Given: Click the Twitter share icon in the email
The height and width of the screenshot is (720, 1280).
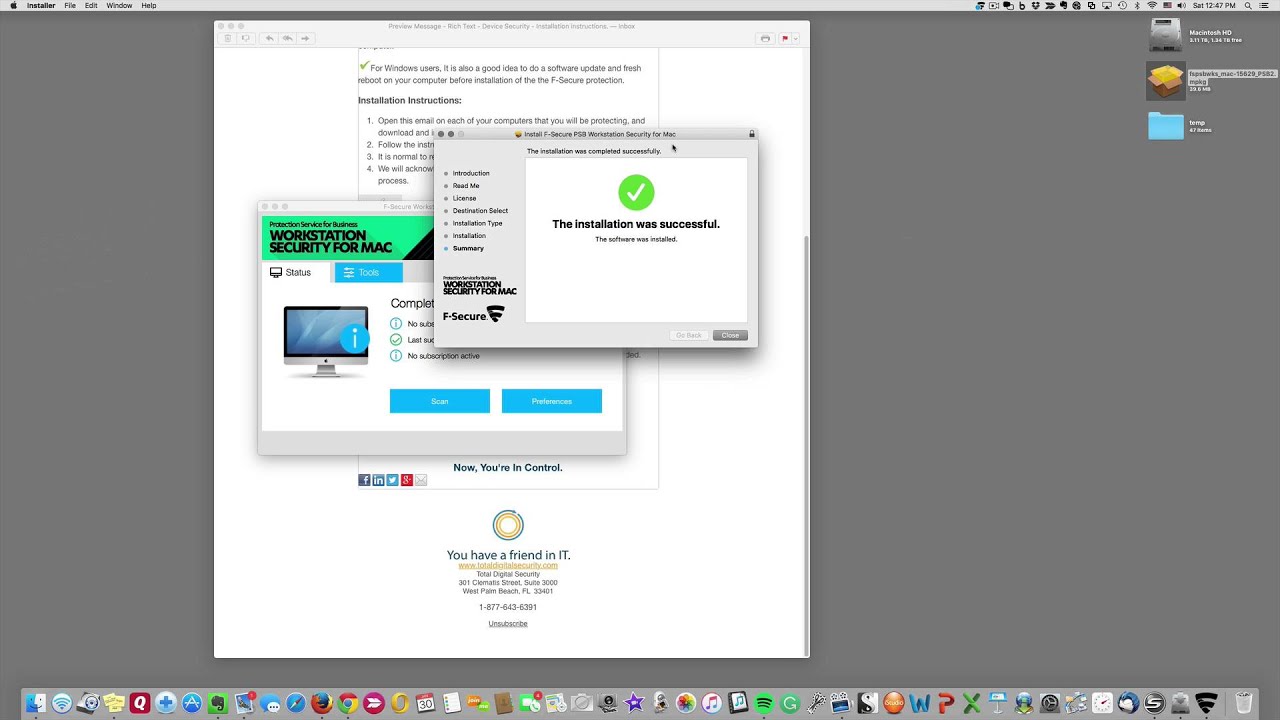Looking at the screenshot, I should [392, 480].
